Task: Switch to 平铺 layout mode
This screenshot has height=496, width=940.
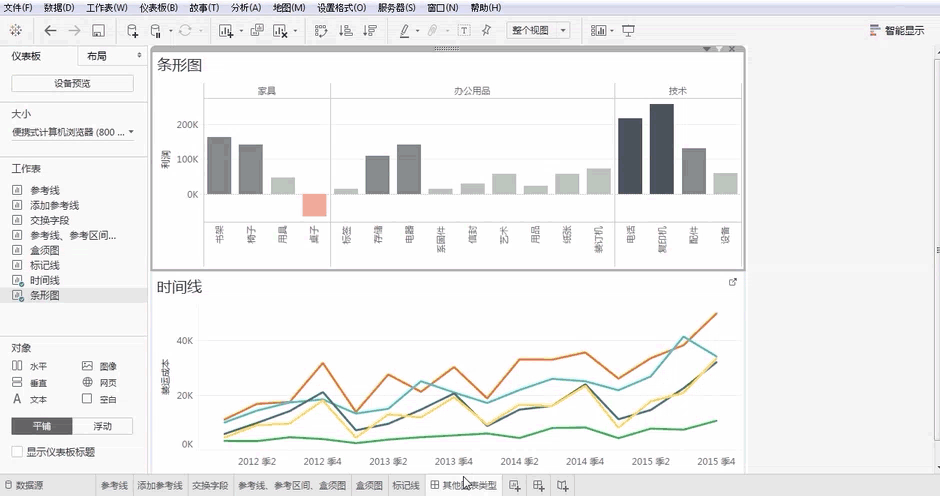Action: pos(42,426)
